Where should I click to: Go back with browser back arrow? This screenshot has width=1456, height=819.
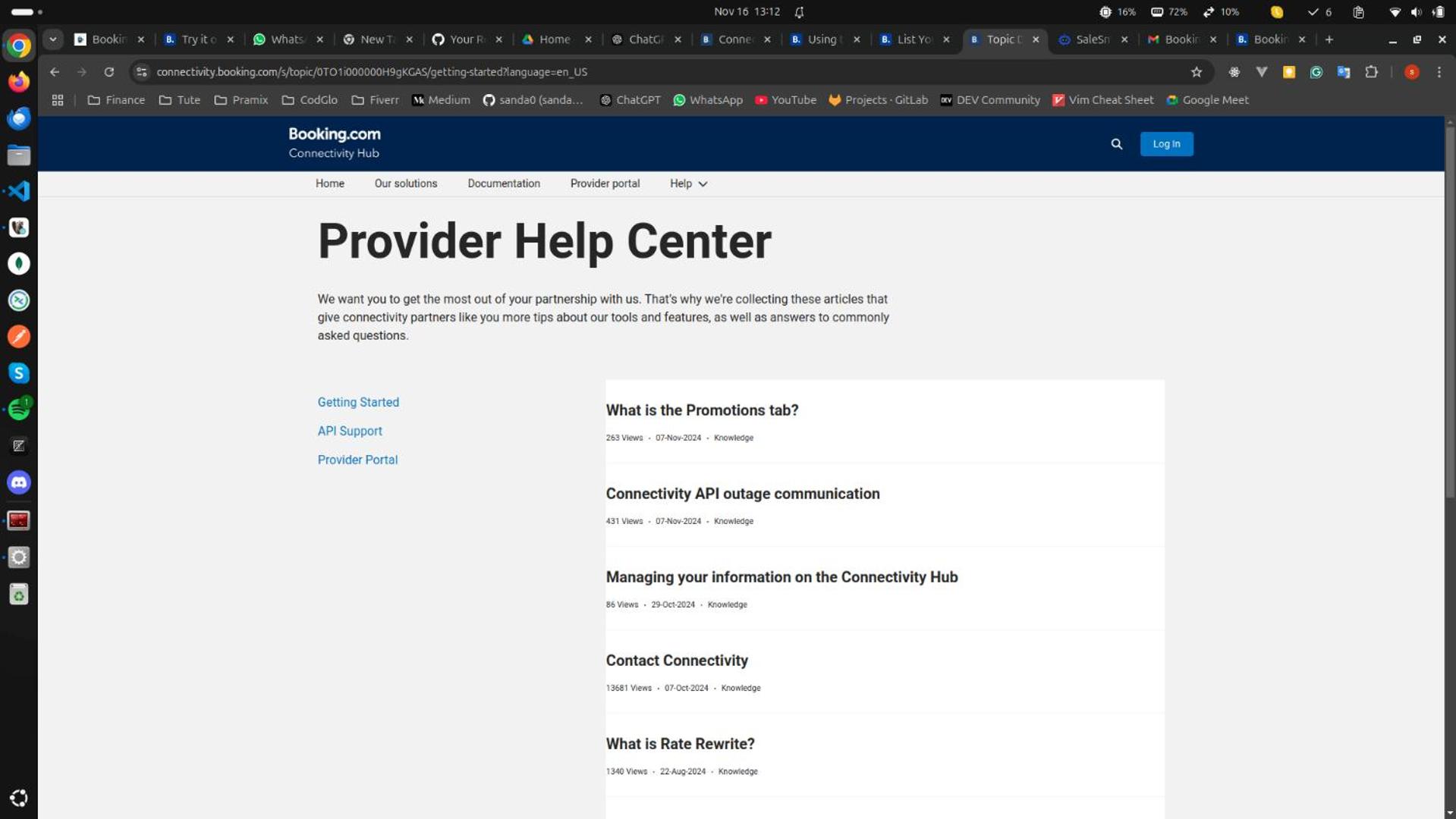click(x=55, y=72)
